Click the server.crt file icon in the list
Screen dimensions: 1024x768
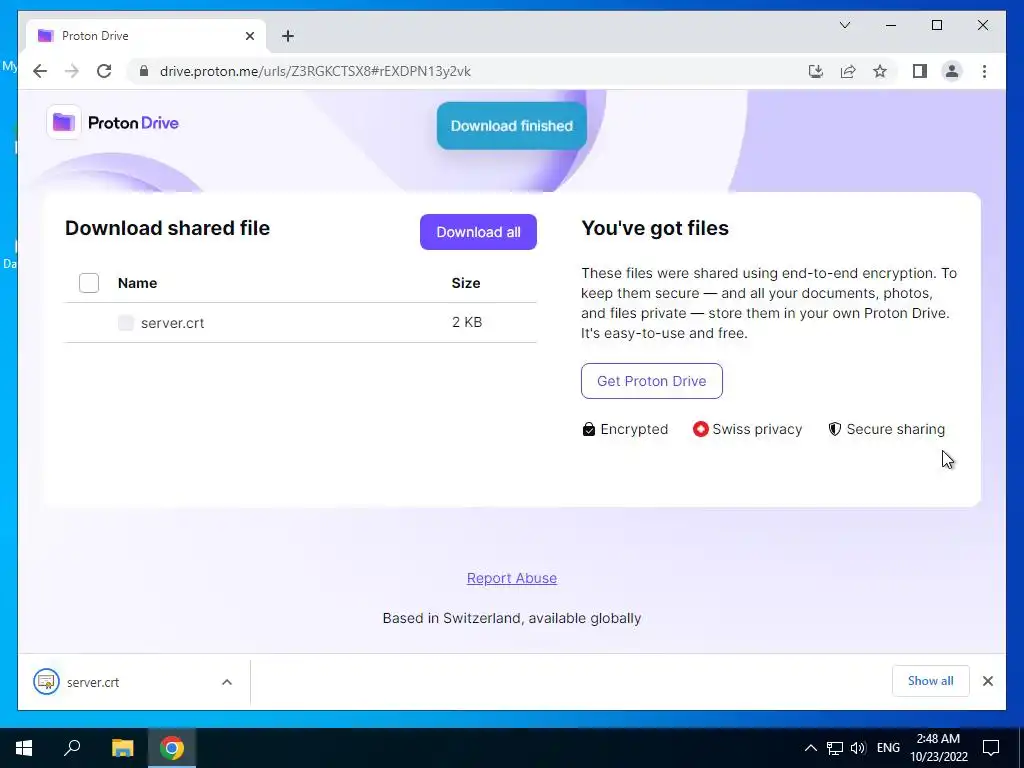[126, 323]
